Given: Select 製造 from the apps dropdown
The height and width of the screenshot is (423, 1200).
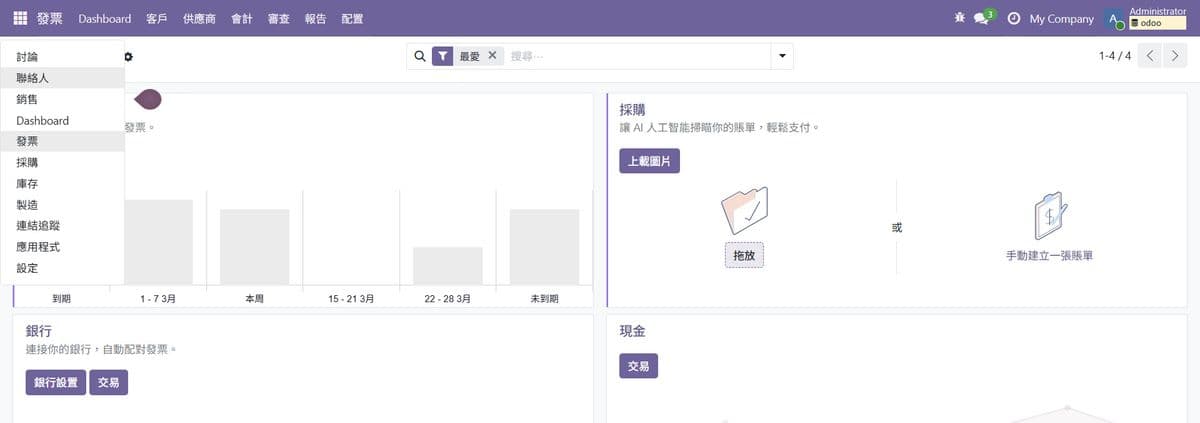Looking at the screenshot, I should tap(62, 205).
